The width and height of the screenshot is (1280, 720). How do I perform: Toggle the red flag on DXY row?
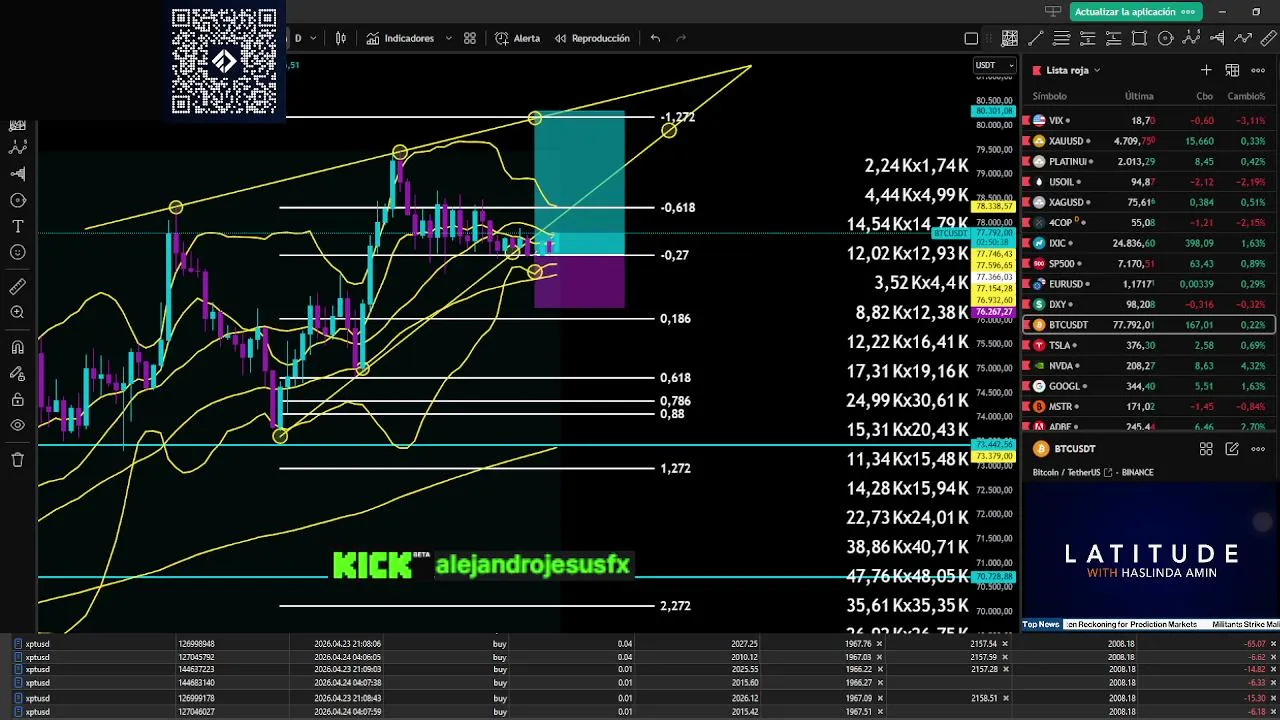1026,304
